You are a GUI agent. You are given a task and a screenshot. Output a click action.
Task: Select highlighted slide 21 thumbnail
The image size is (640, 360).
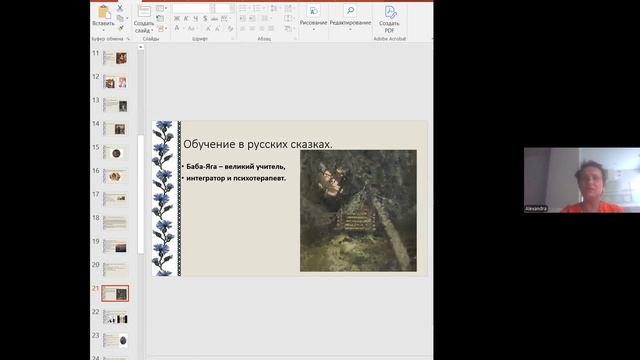tap(115, 293)
